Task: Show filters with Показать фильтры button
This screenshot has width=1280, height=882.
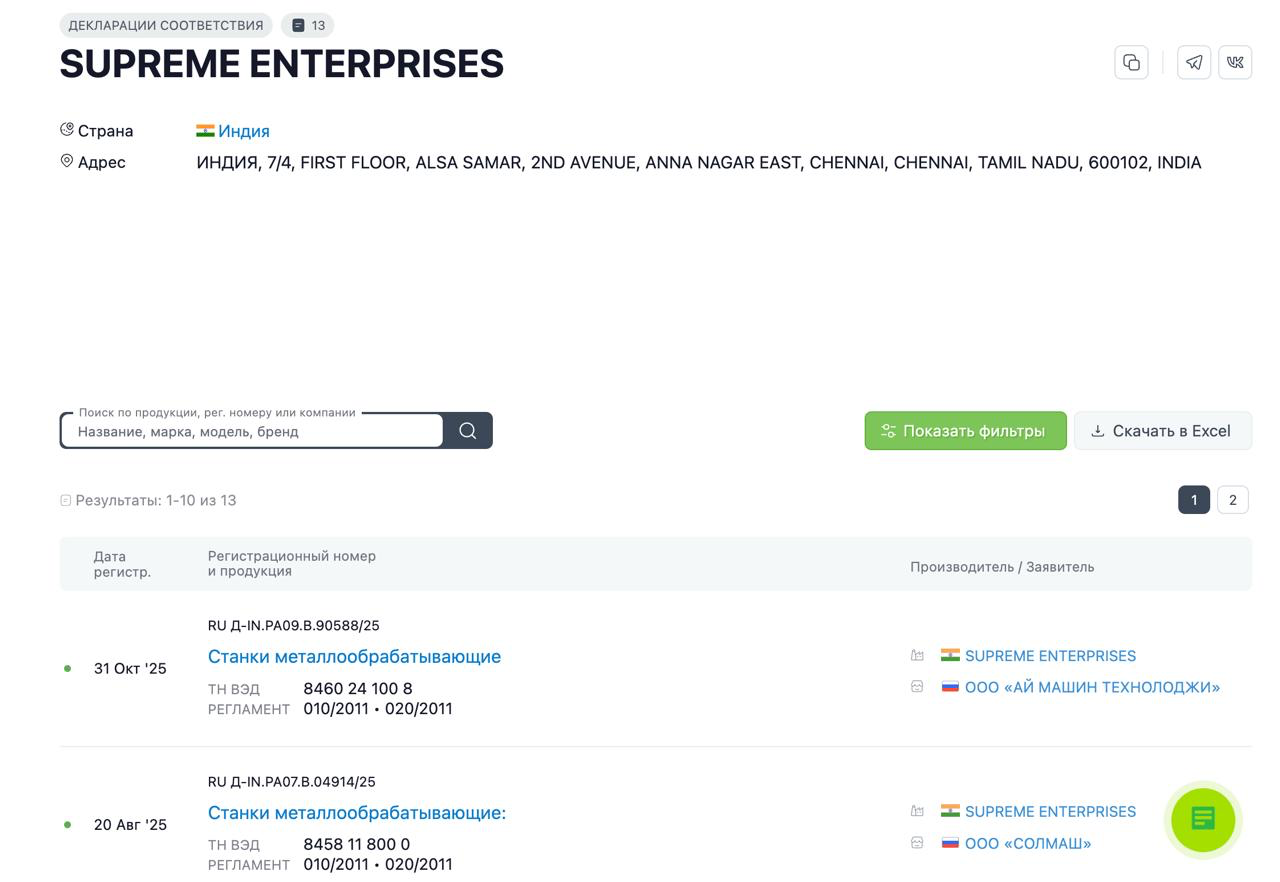Action: (965, 431)
